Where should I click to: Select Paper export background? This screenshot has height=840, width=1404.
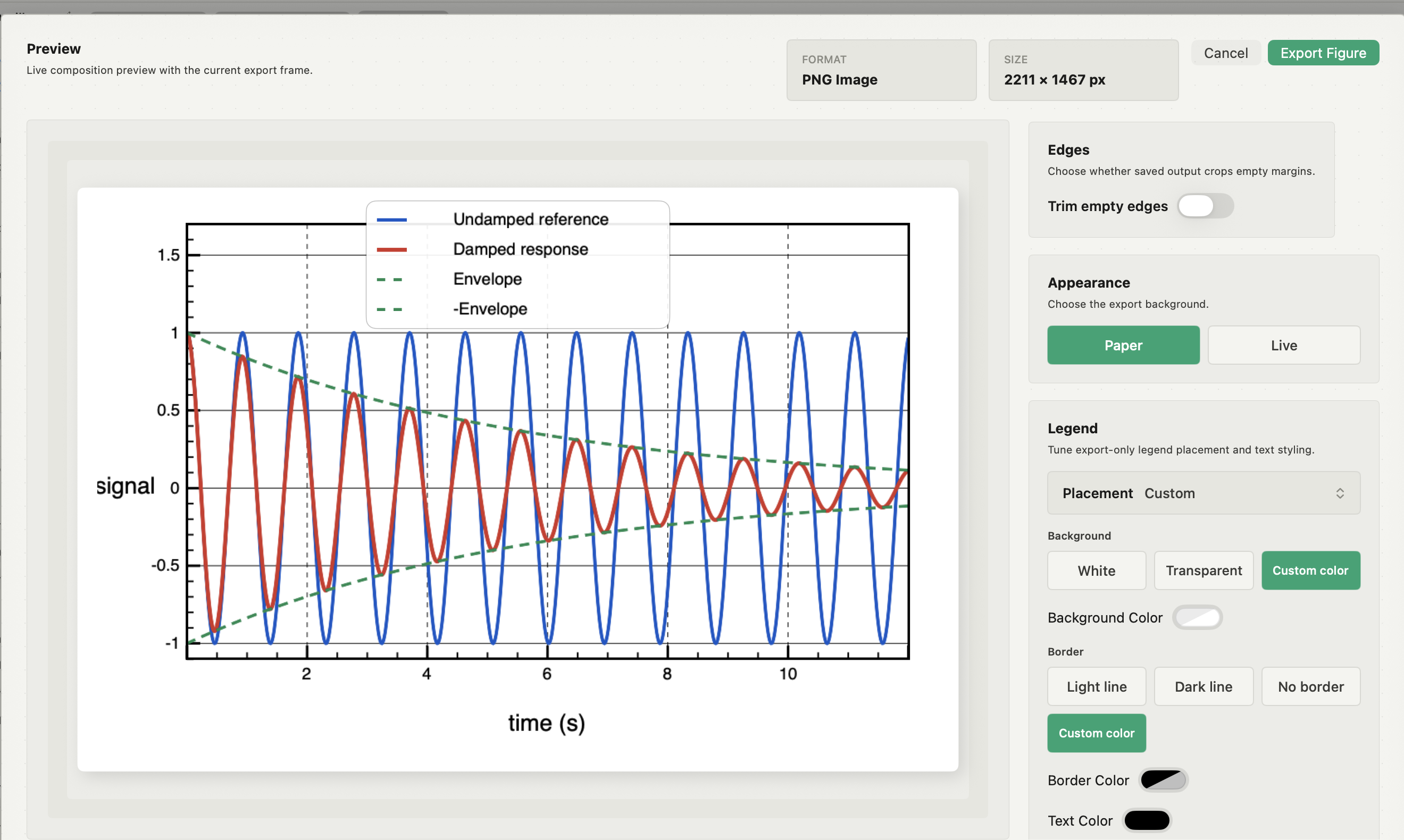click(1123, 345)
